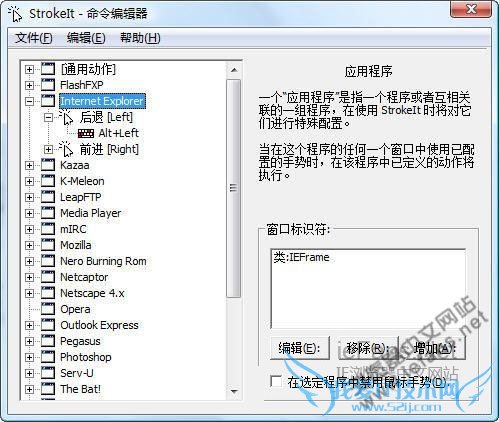This screenshot has height=422, width=499.
Task: Click the K-Meleon application window icon
Action: (x=48, y=181)
